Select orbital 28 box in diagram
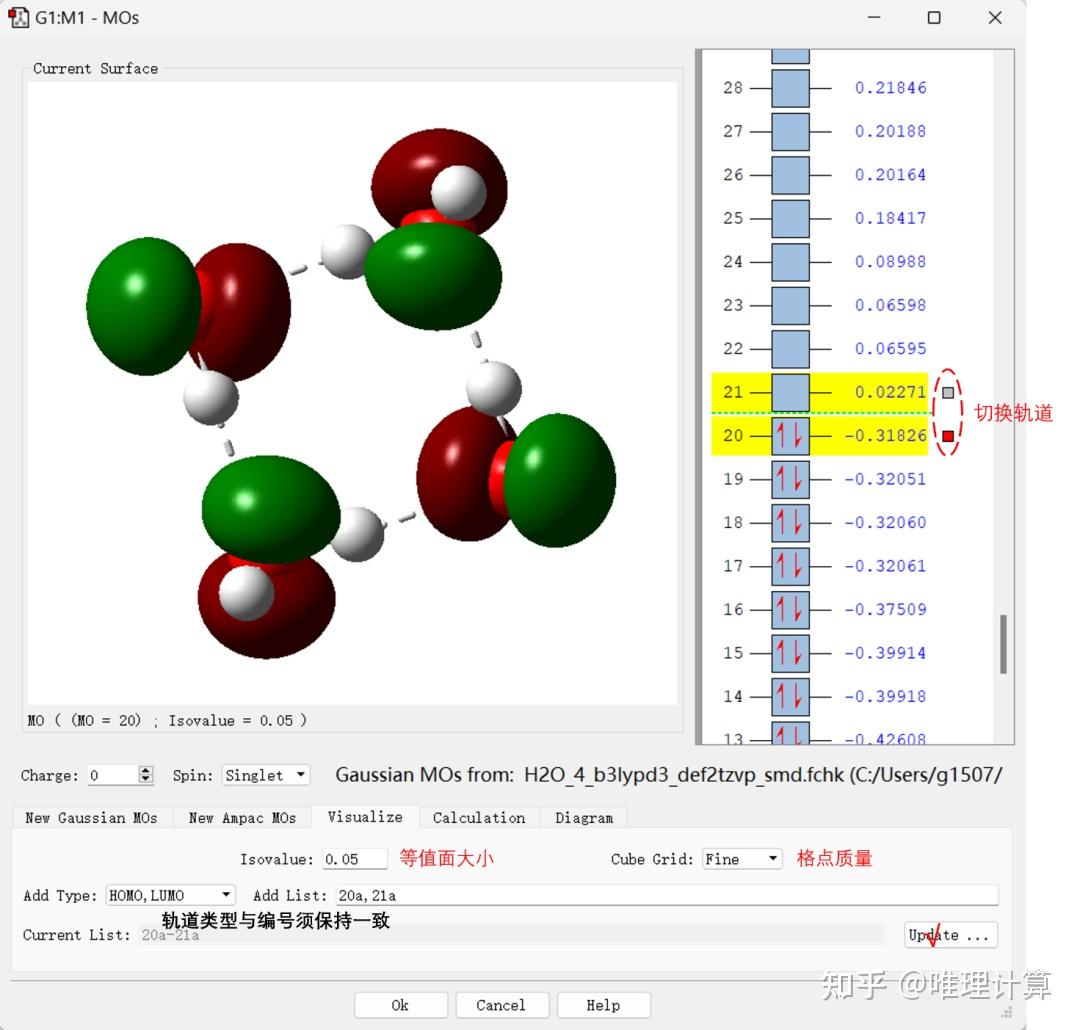Image resolution: width=1080 pixels, height=1030 pixels. (790, 88)
